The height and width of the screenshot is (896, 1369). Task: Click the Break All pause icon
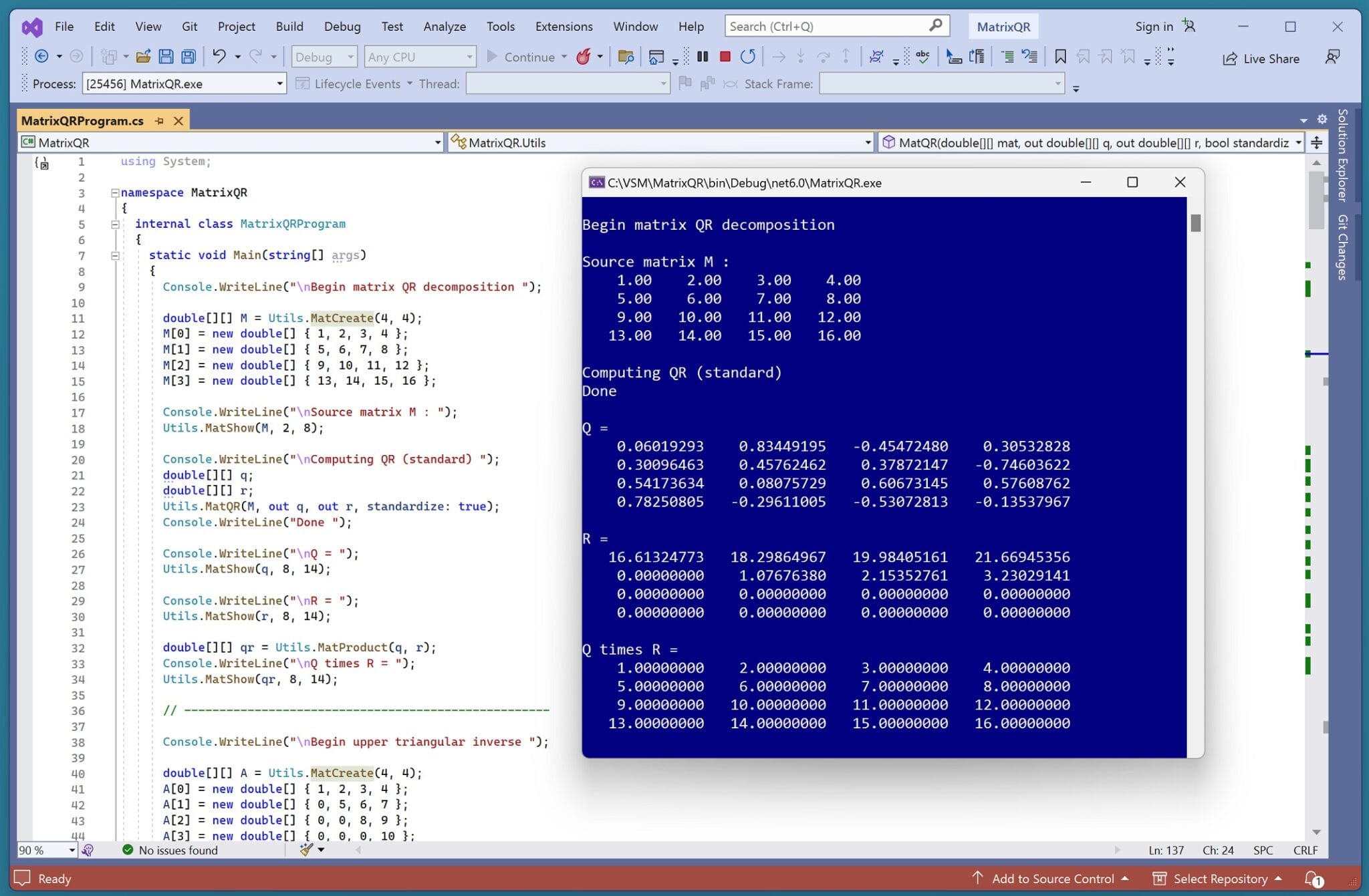pyautogui.click(x=703, y=56)
